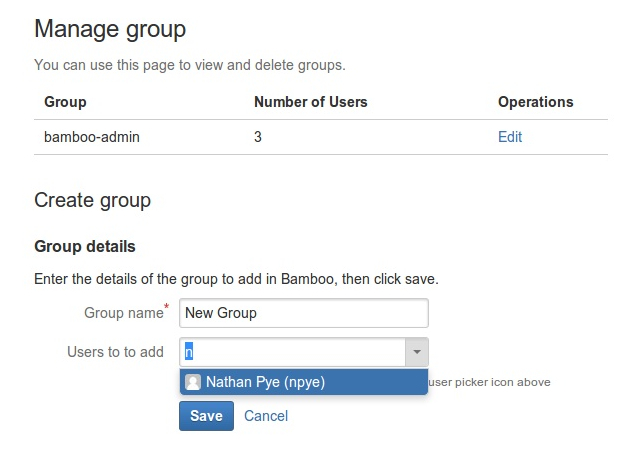Focus the Group name text field

pos(303,313)
